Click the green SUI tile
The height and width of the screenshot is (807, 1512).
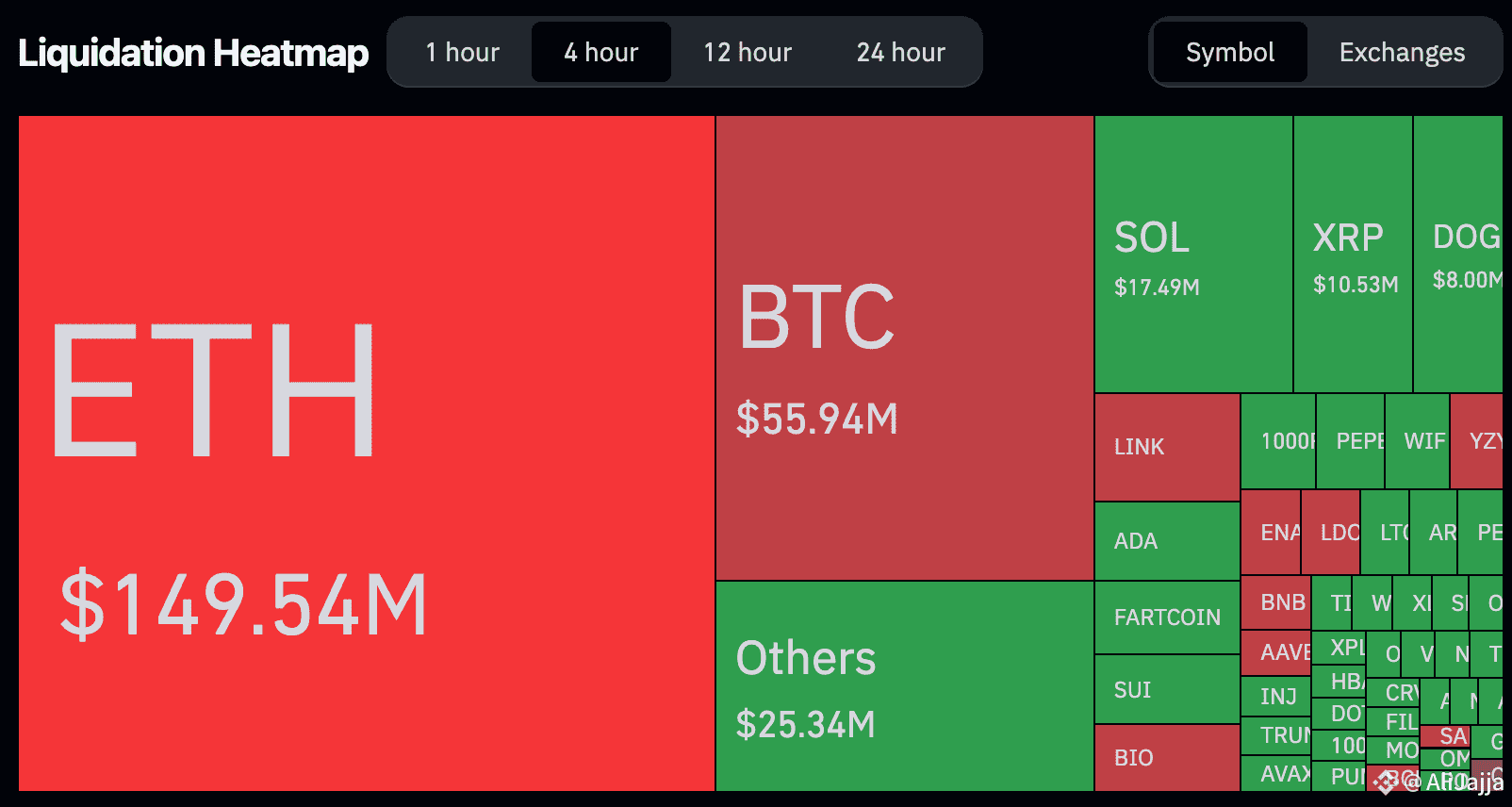(x=1167, y=690)
